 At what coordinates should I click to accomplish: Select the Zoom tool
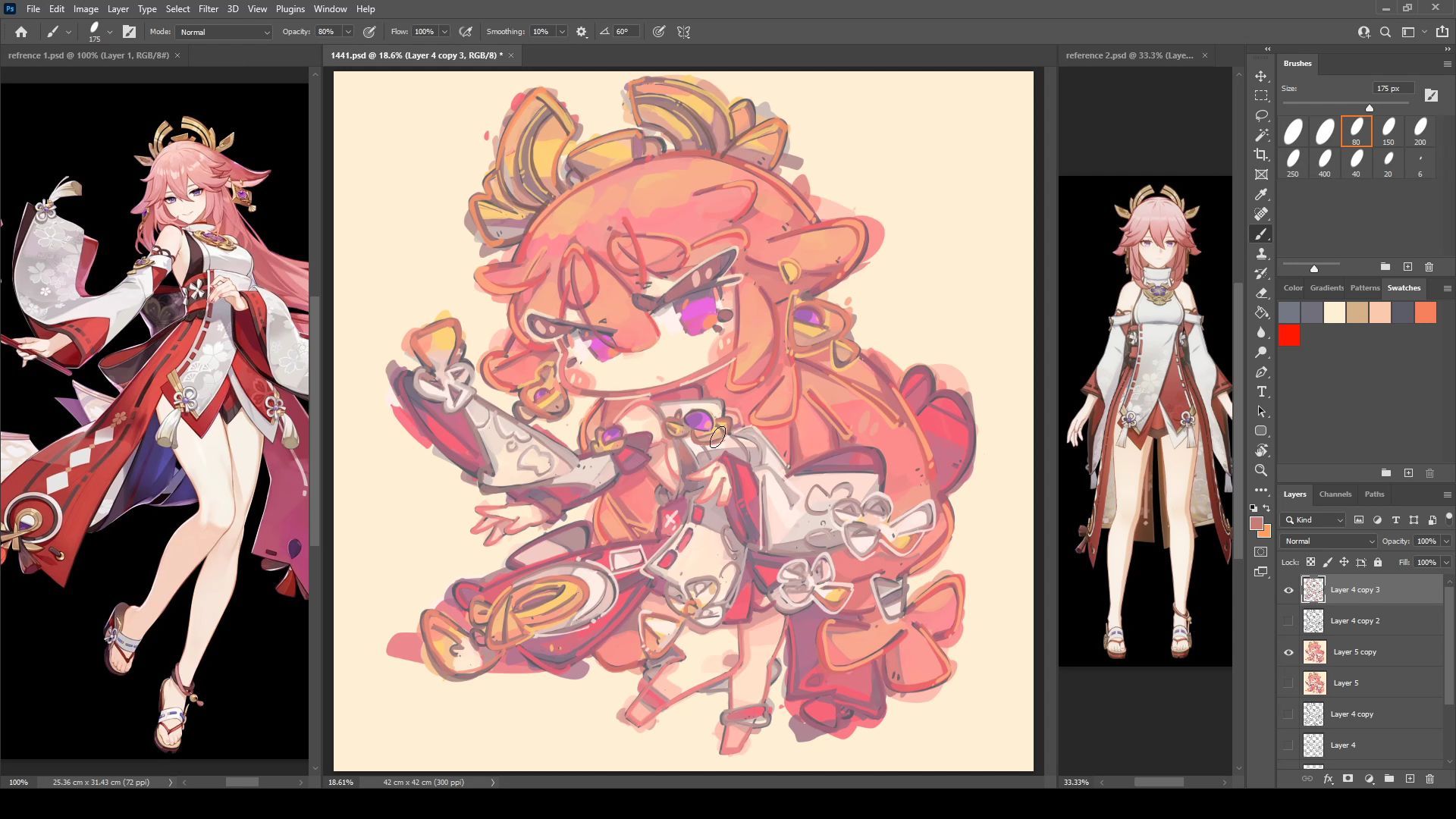(1261, 470)
